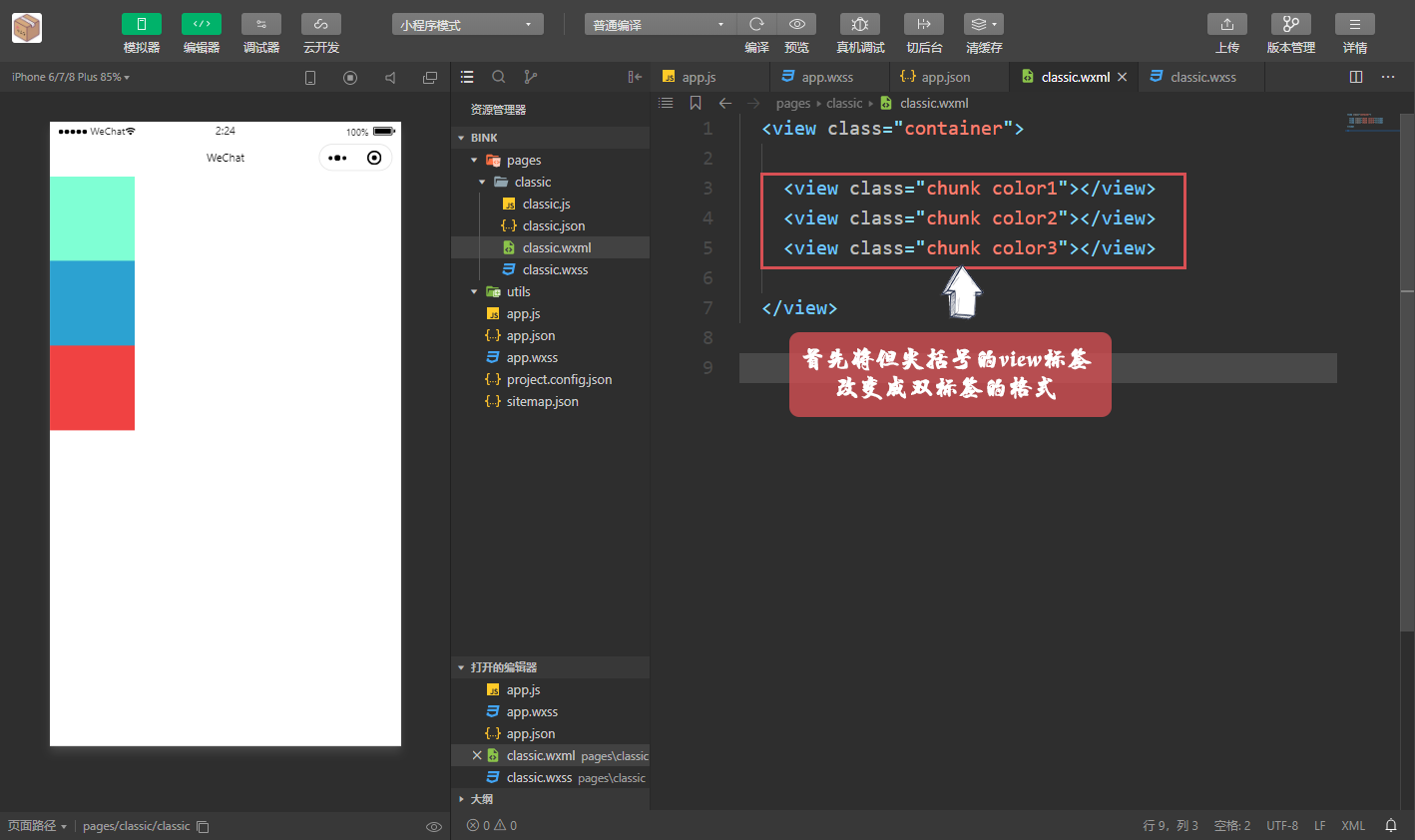Copy the page path pages/classic/classic
The image size is (1415, 840).
click(203, 826)
